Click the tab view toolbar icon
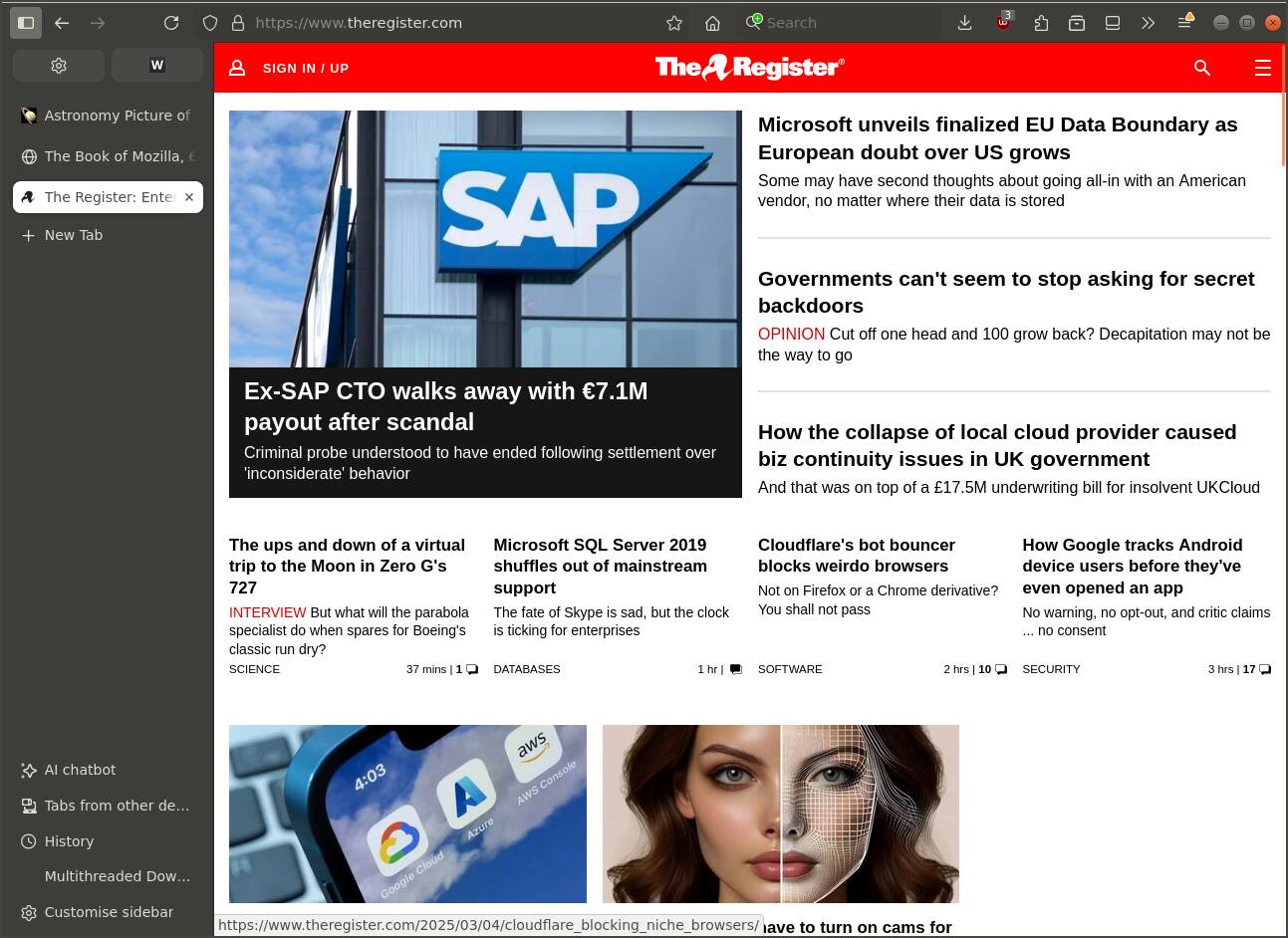The image size is (1288, 938). [1113, 22]
